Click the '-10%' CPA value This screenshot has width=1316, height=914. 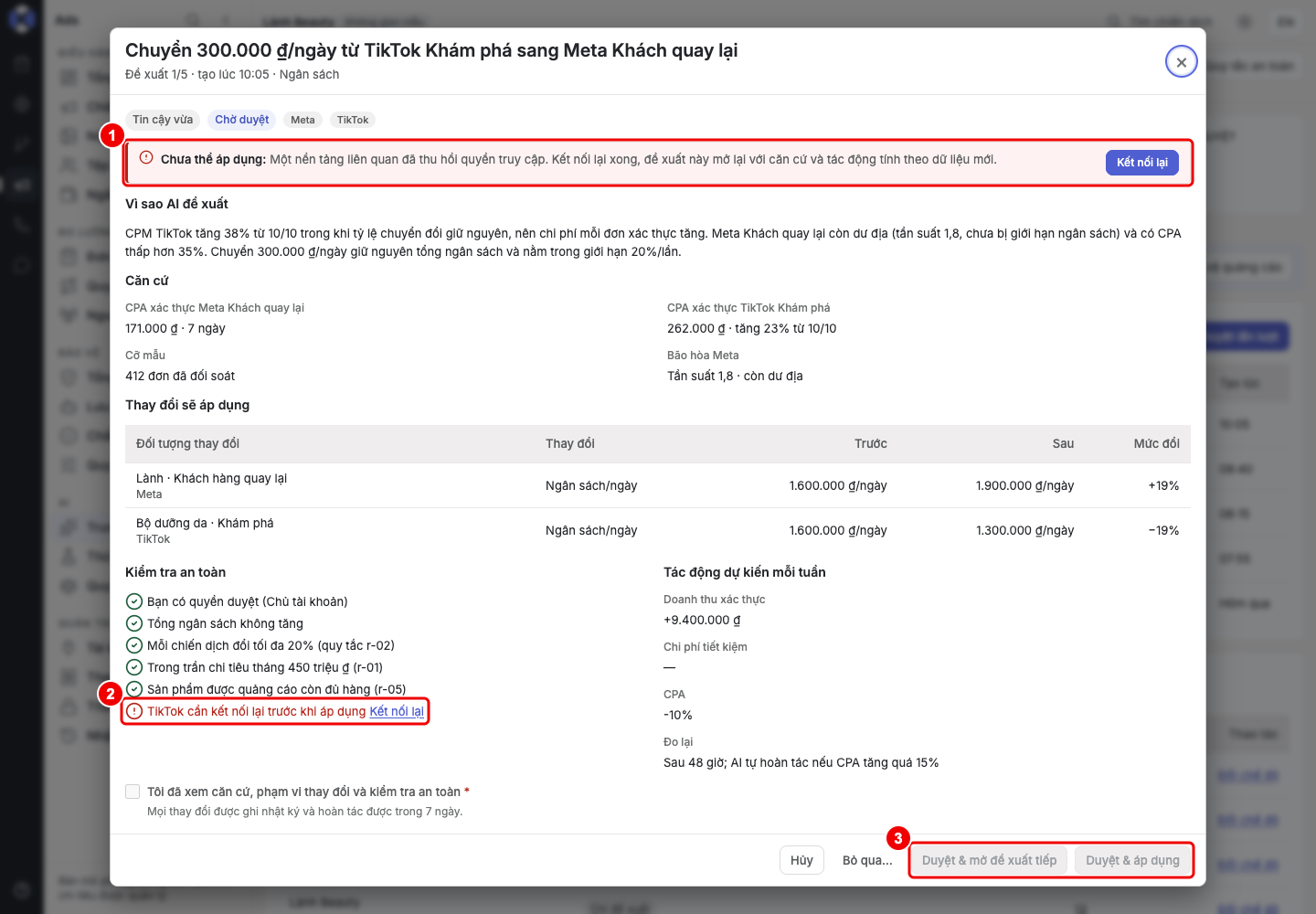678,715
